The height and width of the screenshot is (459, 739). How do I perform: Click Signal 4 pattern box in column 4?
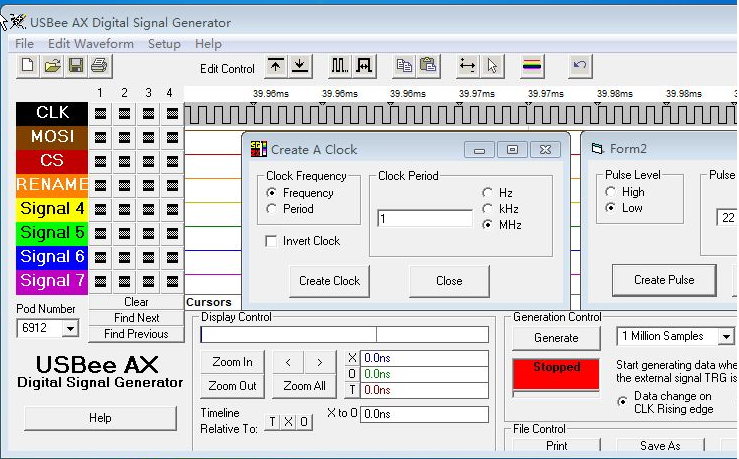coord(172,209)
